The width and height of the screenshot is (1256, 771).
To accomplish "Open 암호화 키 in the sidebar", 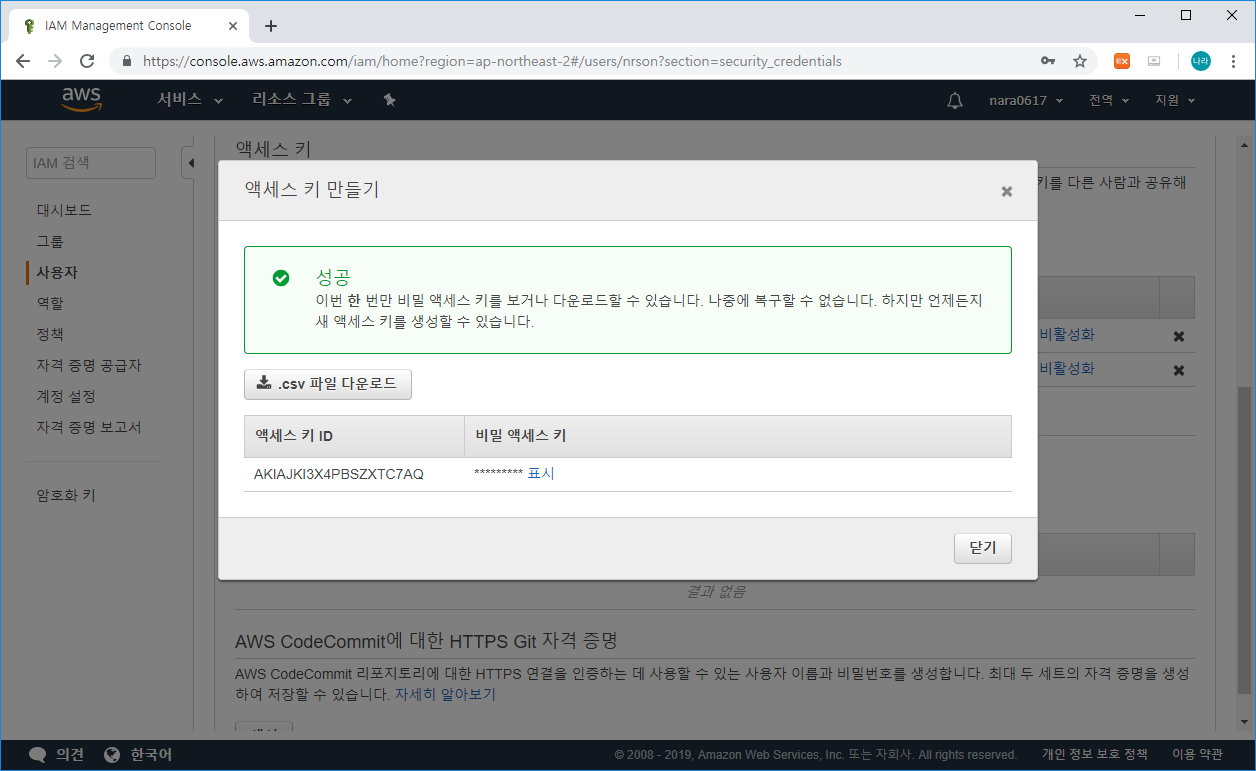I will [x=66, y=495].
